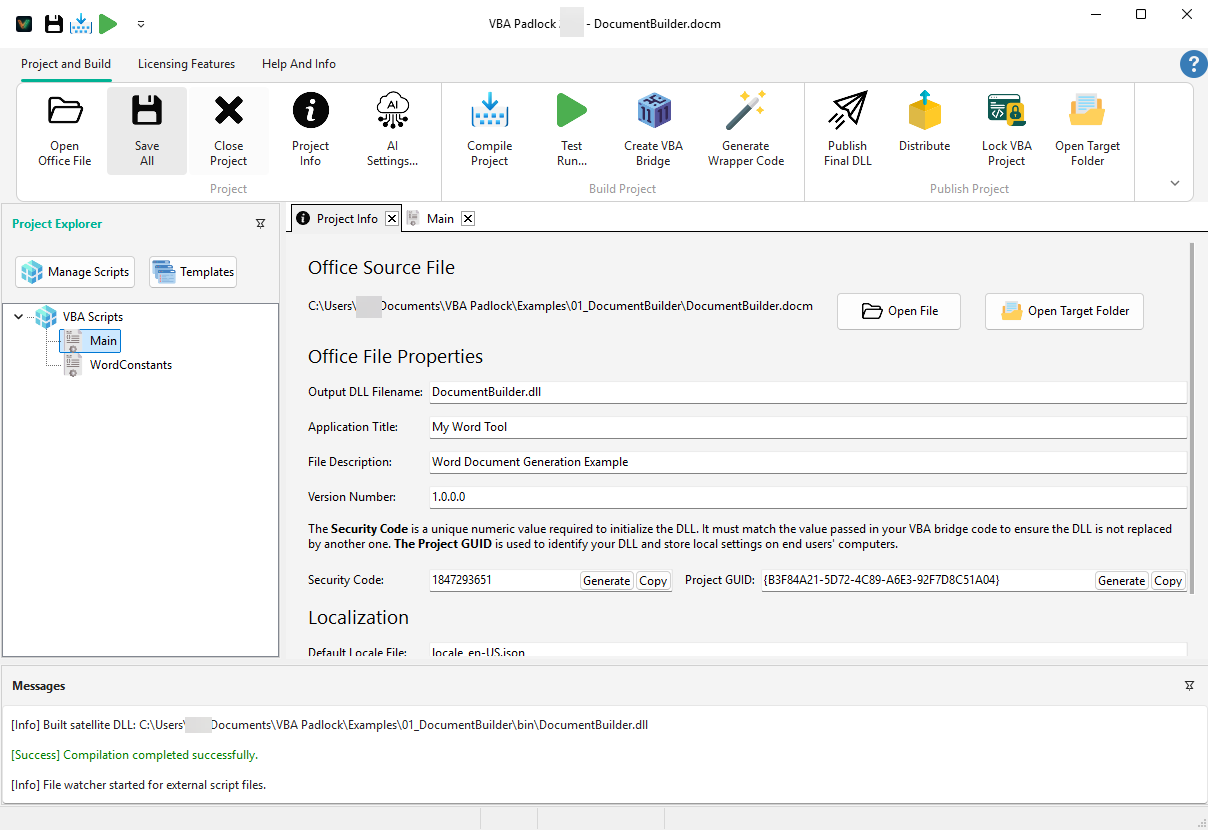The width and height of the screenshot is (1208, 830).
Task: Switch to the Licensing Features tab
Action: (x=186, y=64)
